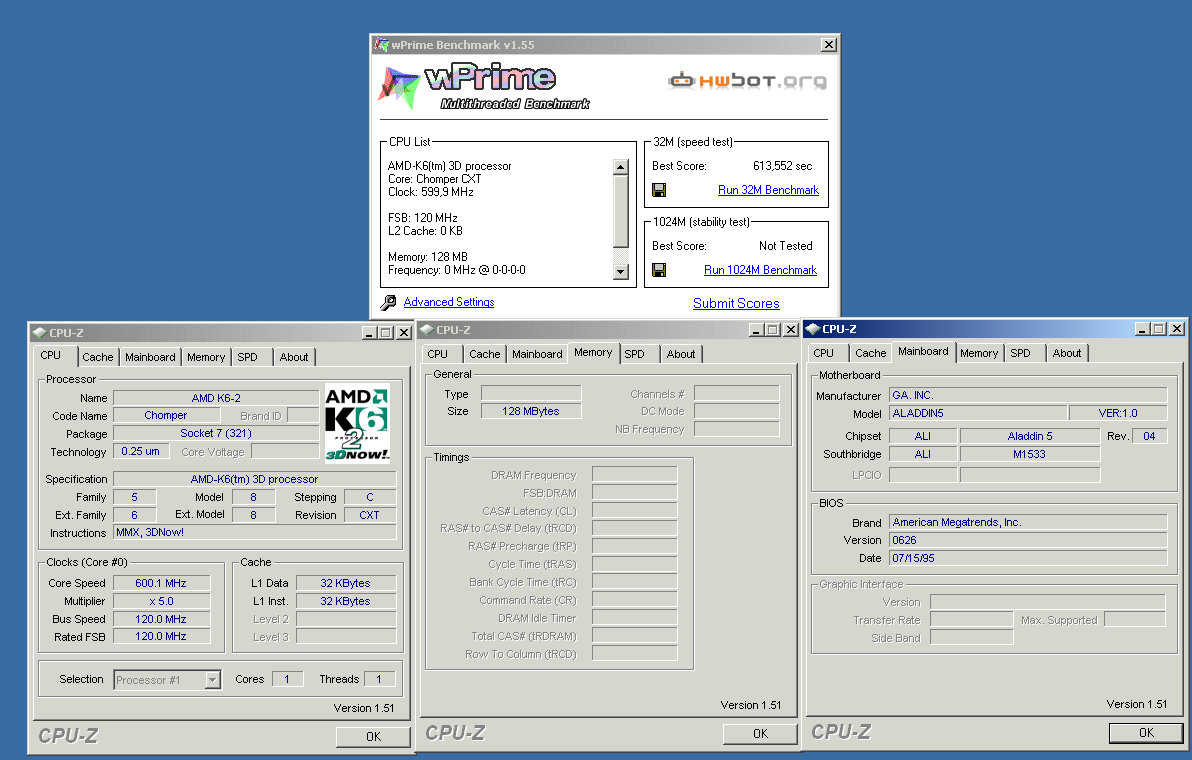Click the title bar icon of the right CPU-Z window
This screenshot has height=760, width=1192.
[813, 329]
